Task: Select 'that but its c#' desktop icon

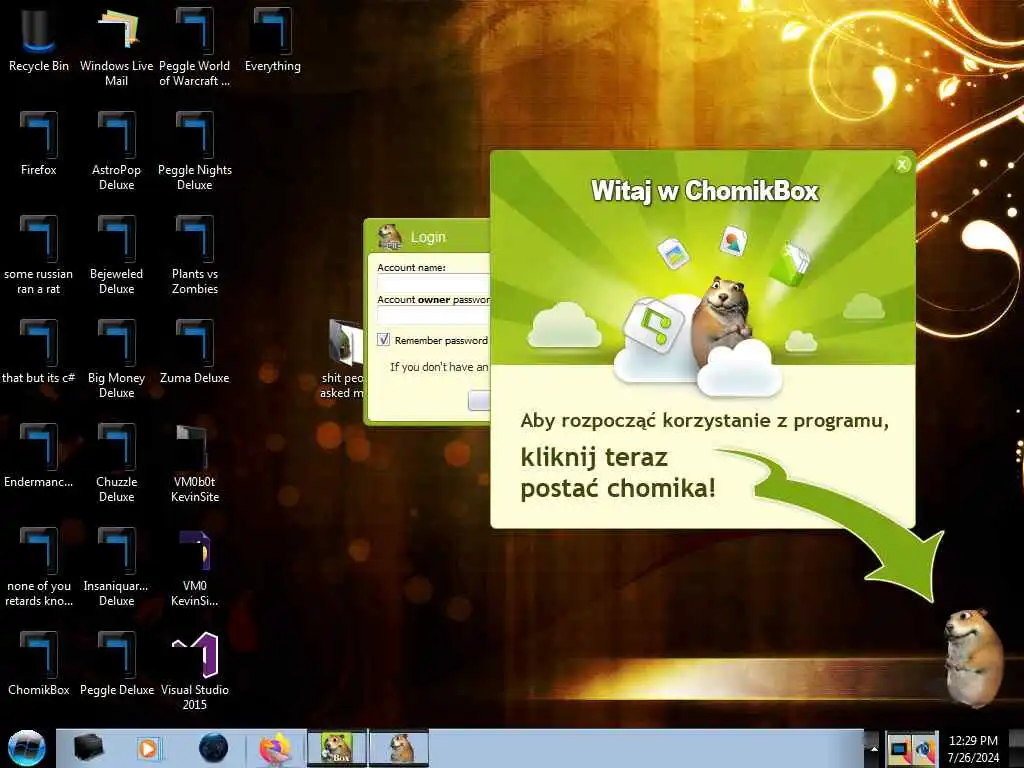Action: click(39, 352)
